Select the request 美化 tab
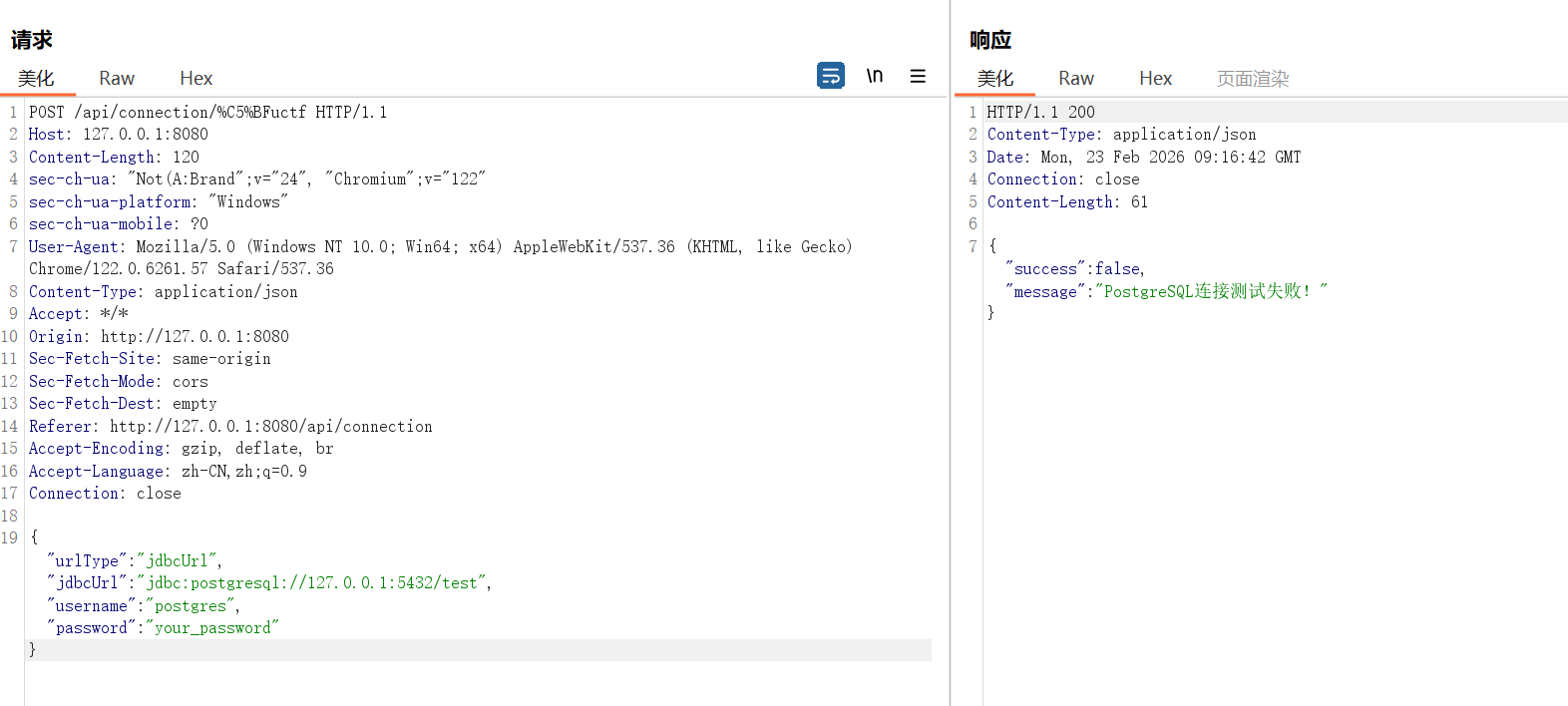 click(36, 79)
